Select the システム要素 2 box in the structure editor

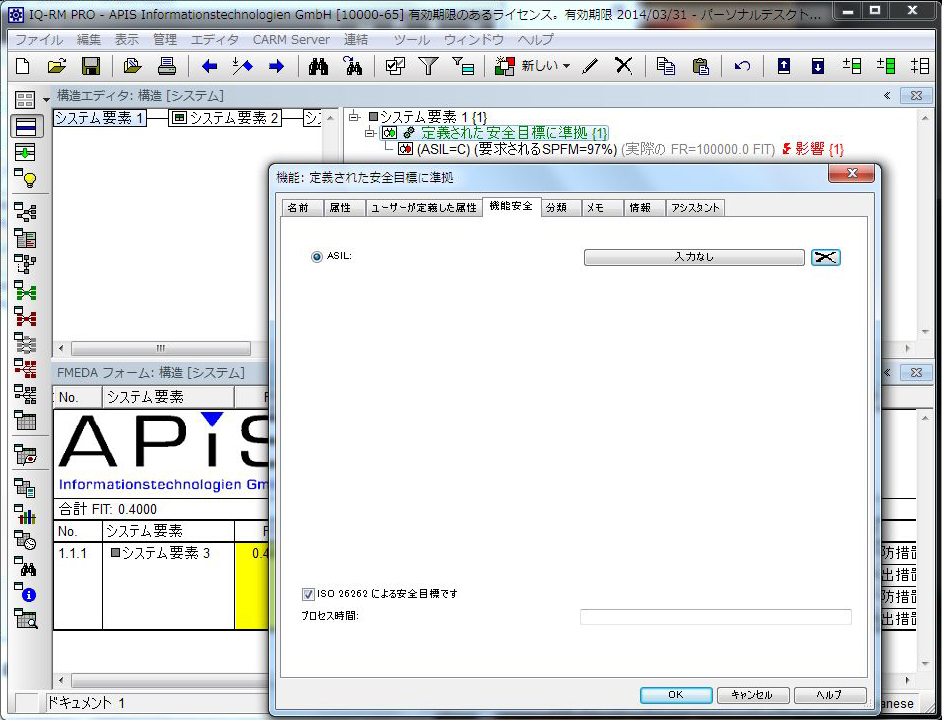(x=225, y=118)
